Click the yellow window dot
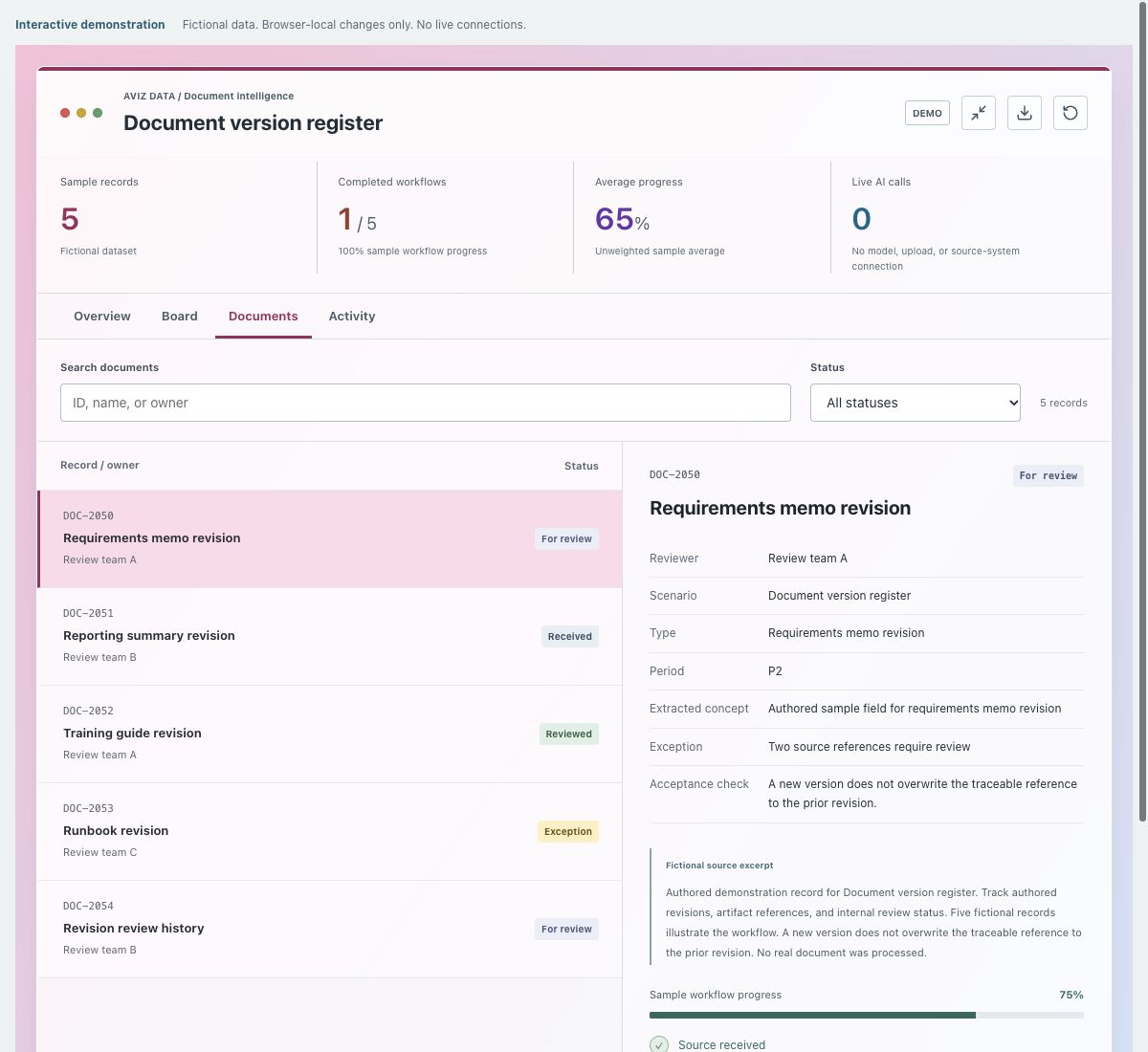This screenshot has height=1052, width=1148. tap(81, 113)
